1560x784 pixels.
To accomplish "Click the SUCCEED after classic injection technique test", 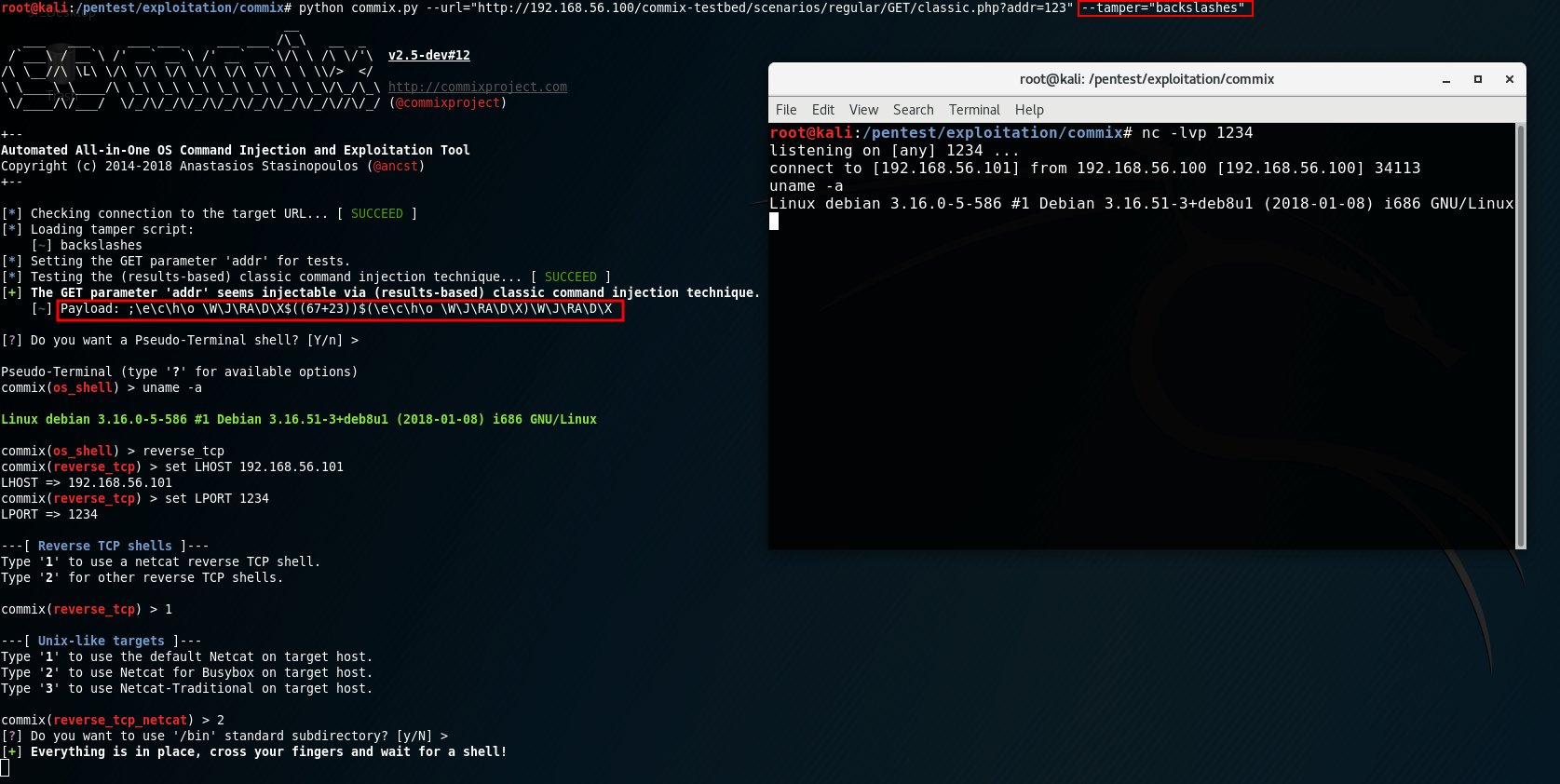I will pos(571,277).
